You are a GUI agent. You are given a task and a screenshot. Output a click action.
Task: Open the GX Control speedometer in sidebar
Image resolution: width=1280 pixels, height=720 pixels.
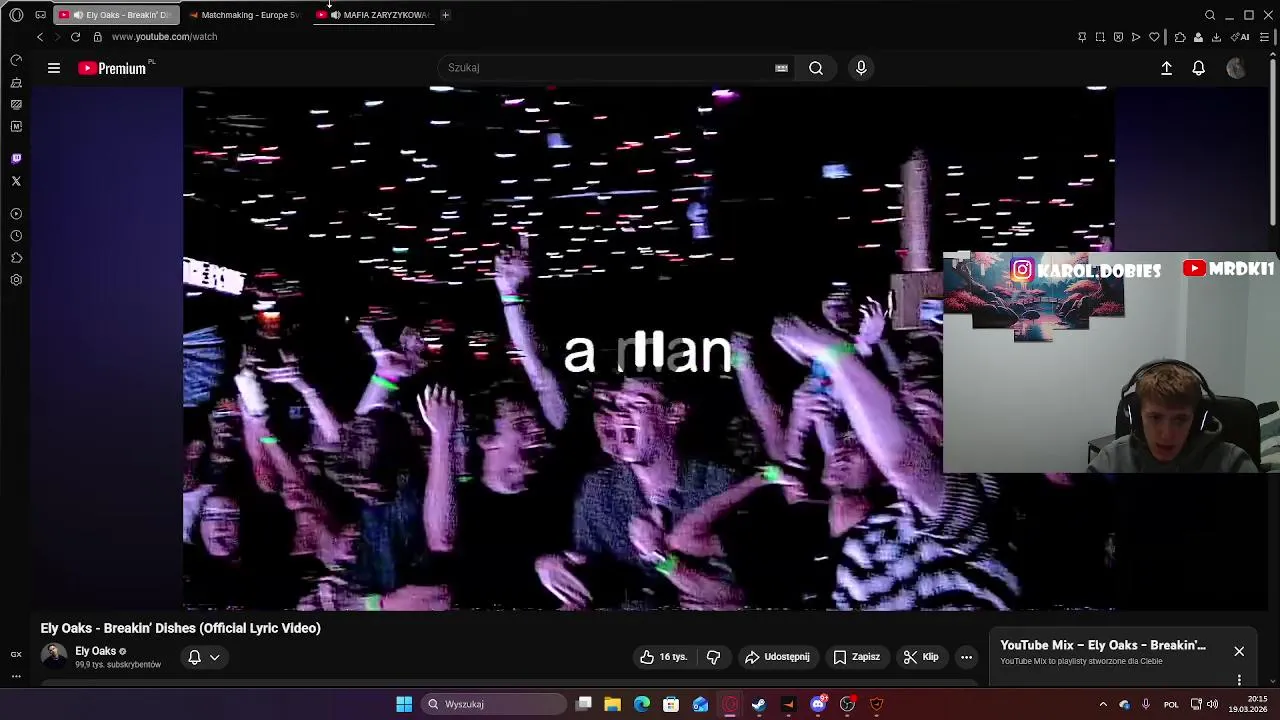(x=16, y=61)
